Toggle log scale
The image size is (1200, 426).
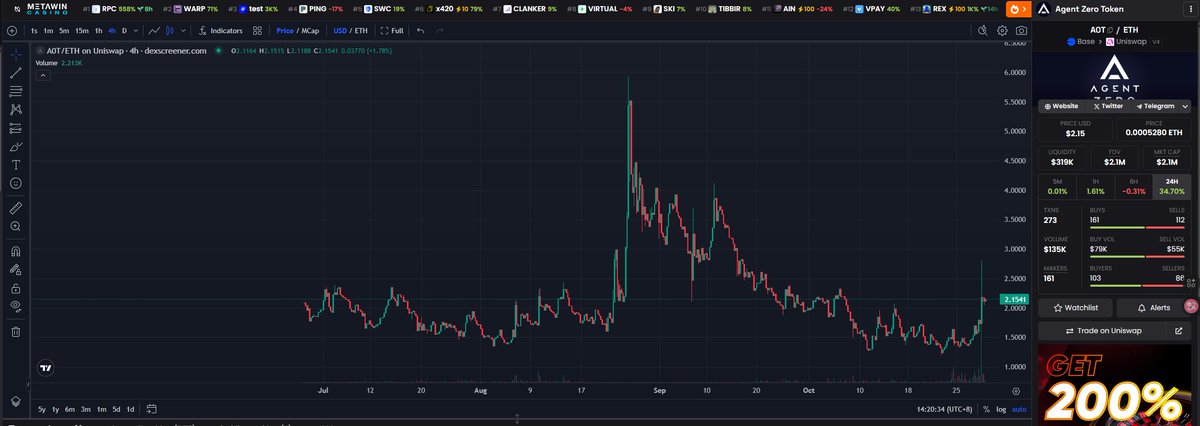pyautogui.click(x=1001, y=409)
